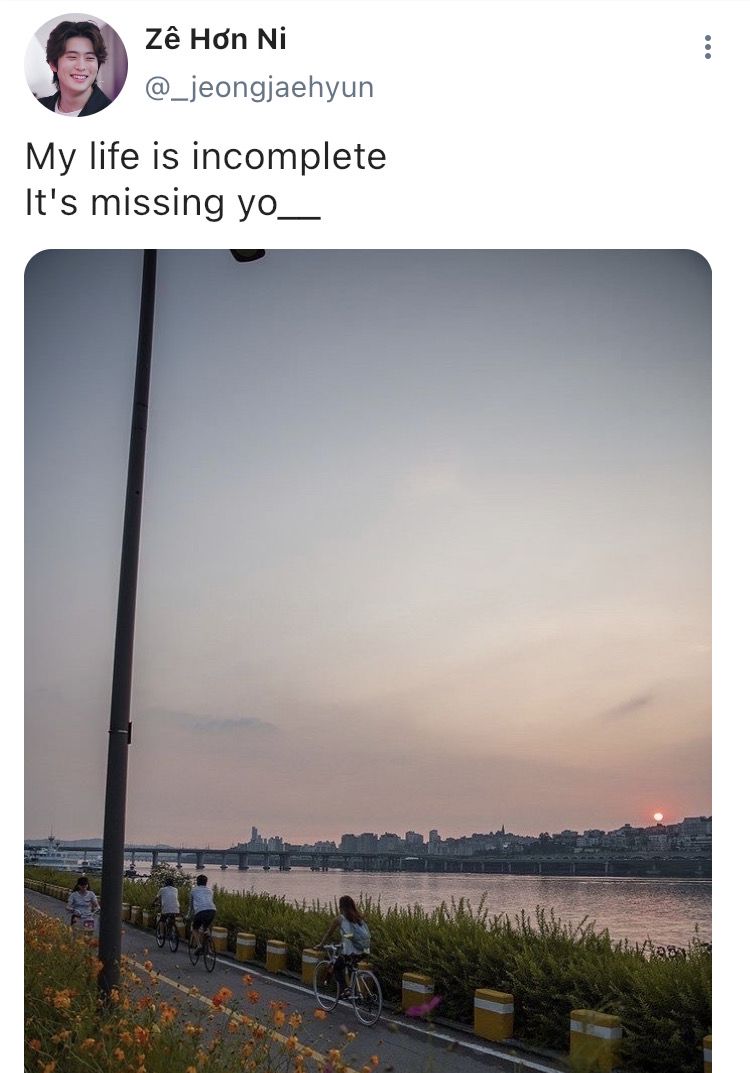Click the street lamp head atop the pole
The width and height of the screenshot is (750, 1073).
coord(247,255)
